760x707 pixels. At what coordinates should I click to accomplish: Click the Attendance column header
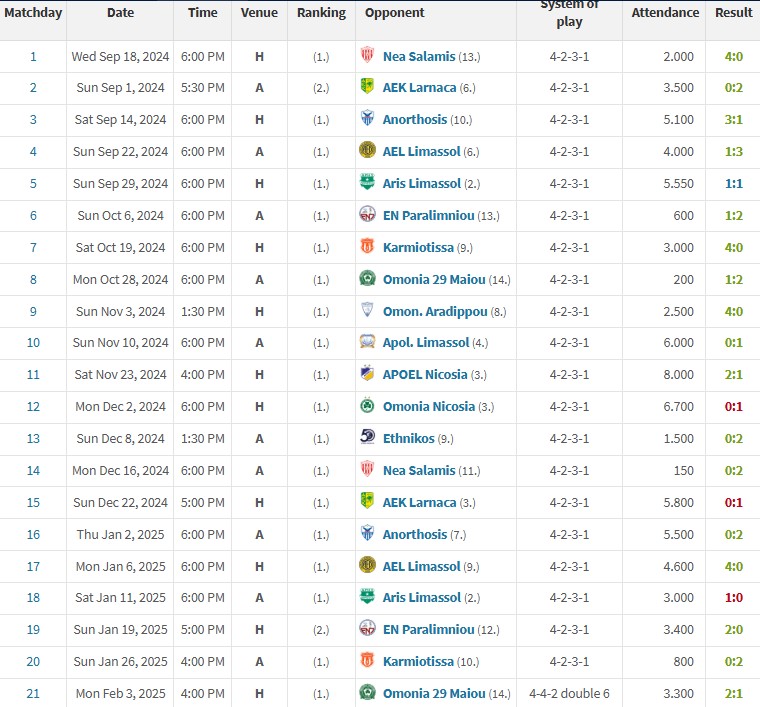pos(665,13)
